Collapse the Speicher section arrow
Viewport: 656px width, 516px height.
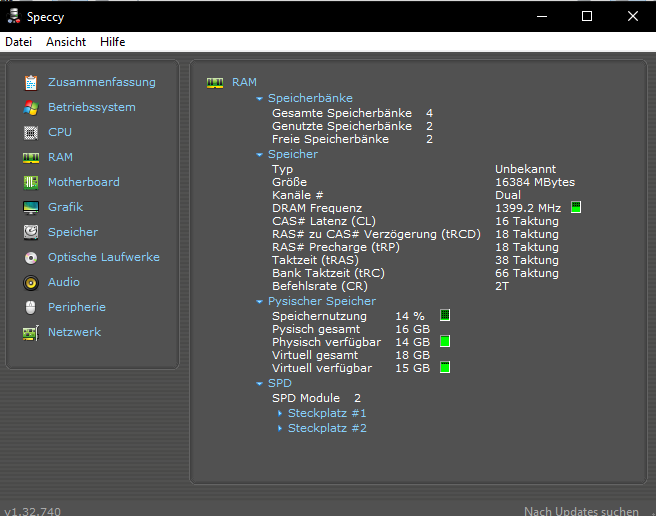[259, 155]
